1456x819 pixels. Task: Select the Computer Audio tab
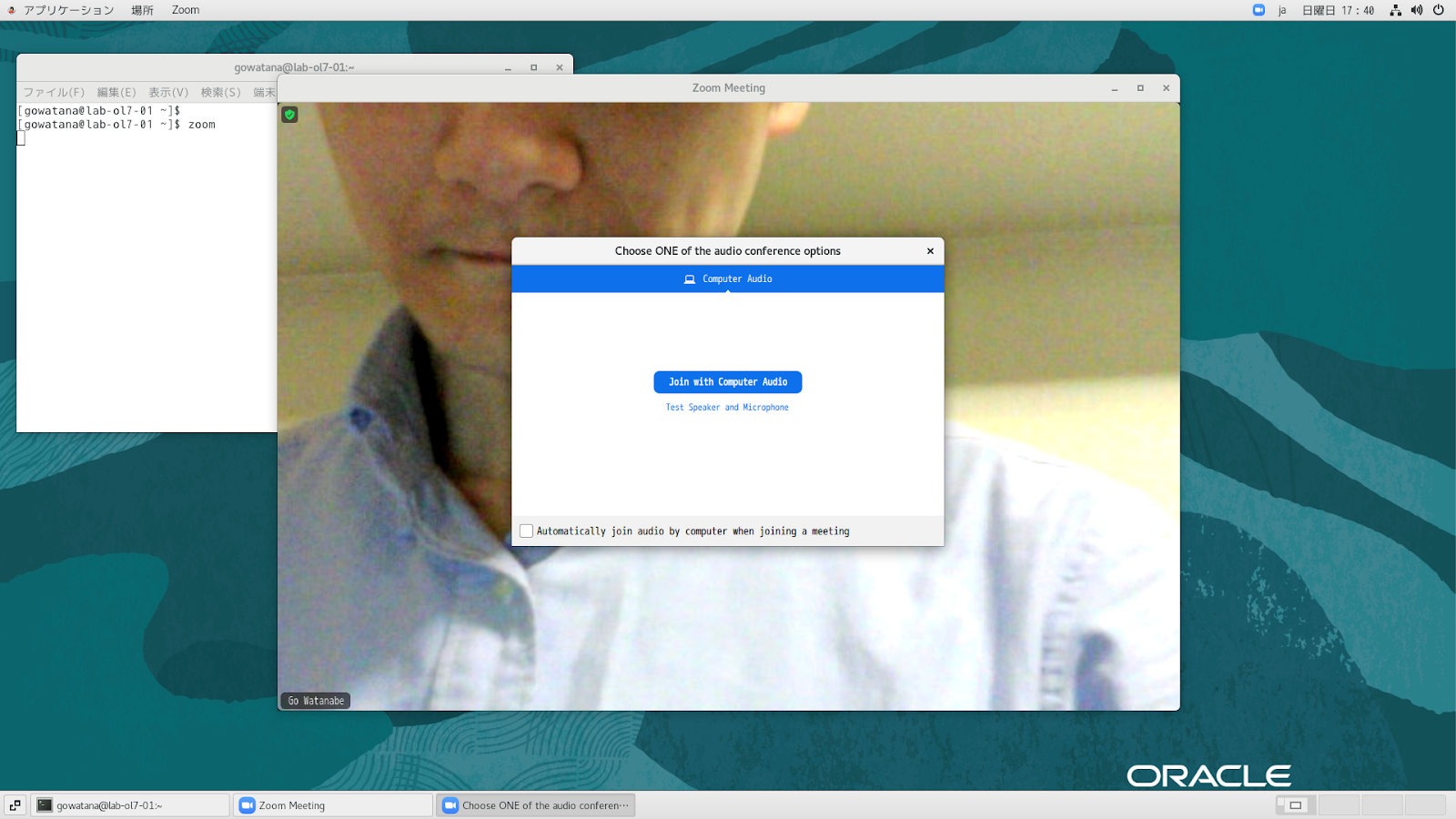728,278
